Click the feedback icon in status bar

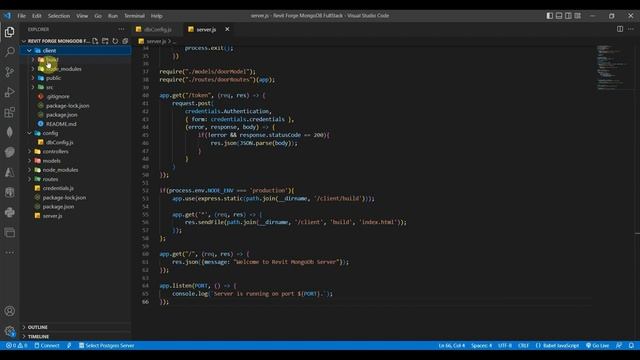[619, 345]
